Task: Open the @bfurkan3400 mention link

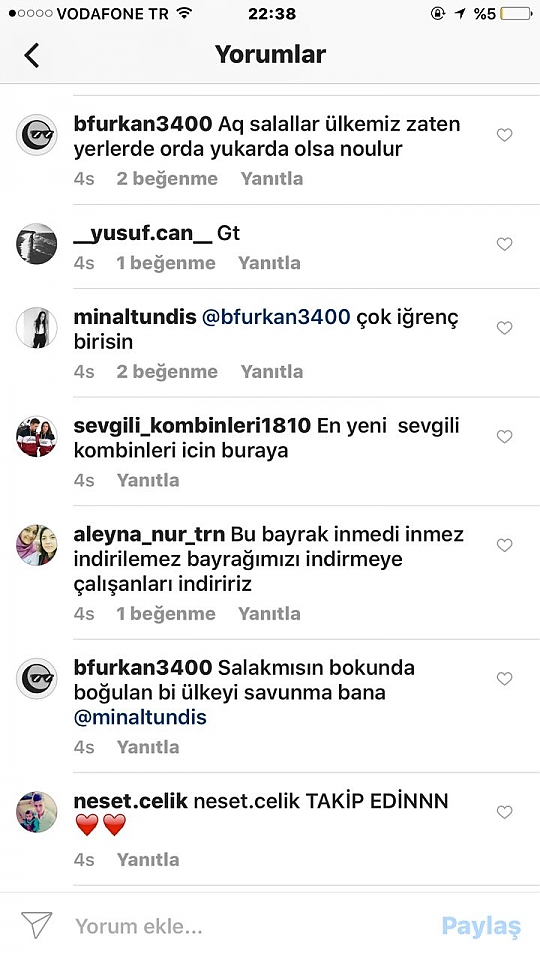Action: click(x=276, y=317)
